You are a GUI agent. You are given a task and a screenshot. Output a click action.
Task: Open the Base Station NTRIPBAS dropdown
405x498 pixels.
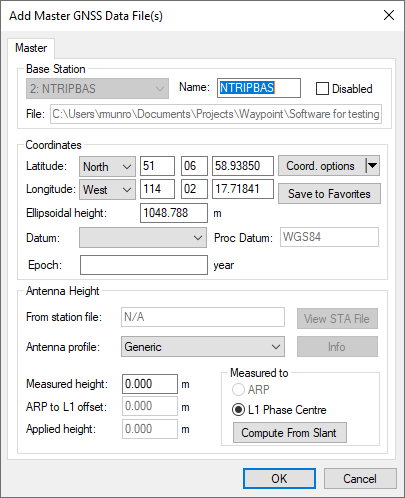pyautogui.click(x=97, y=89)
